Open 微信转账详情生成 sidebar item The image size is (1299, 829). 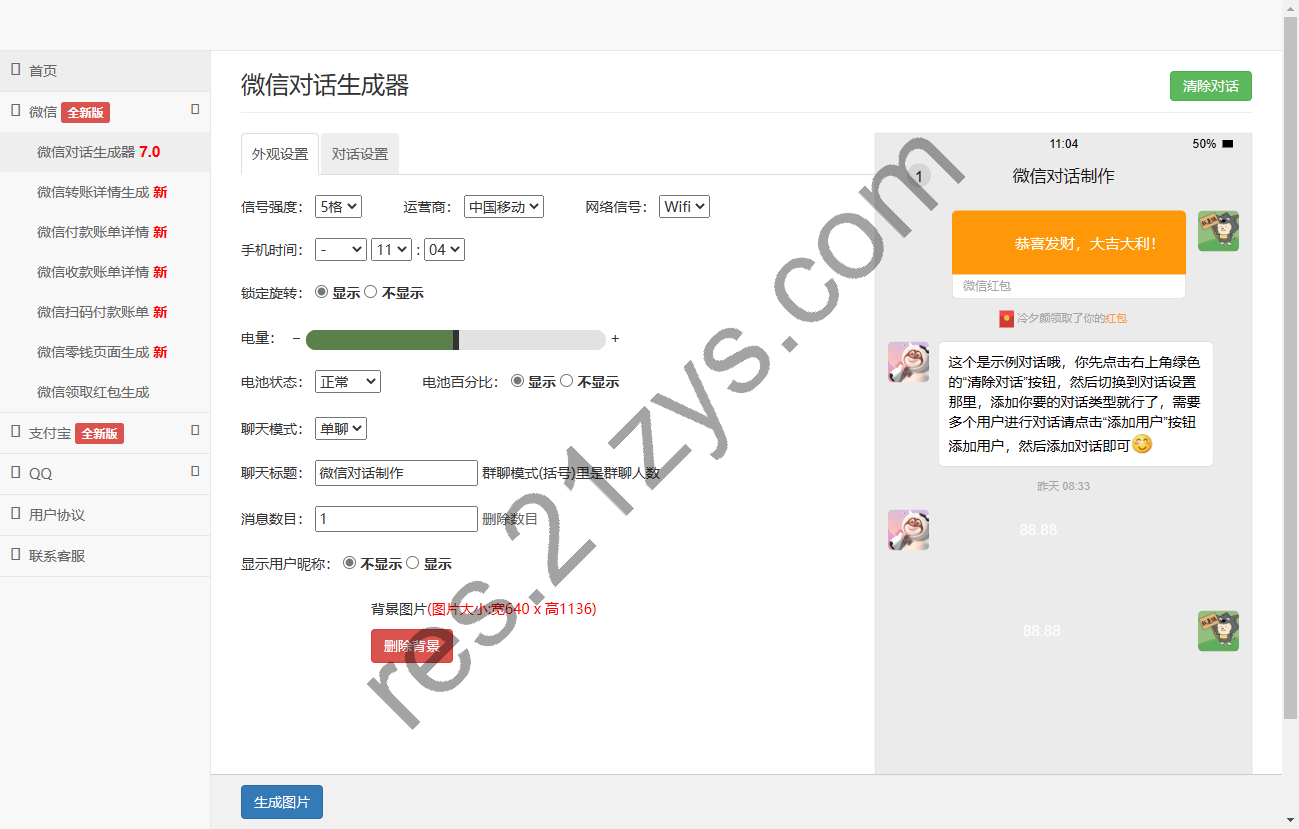tap(105, 192)
